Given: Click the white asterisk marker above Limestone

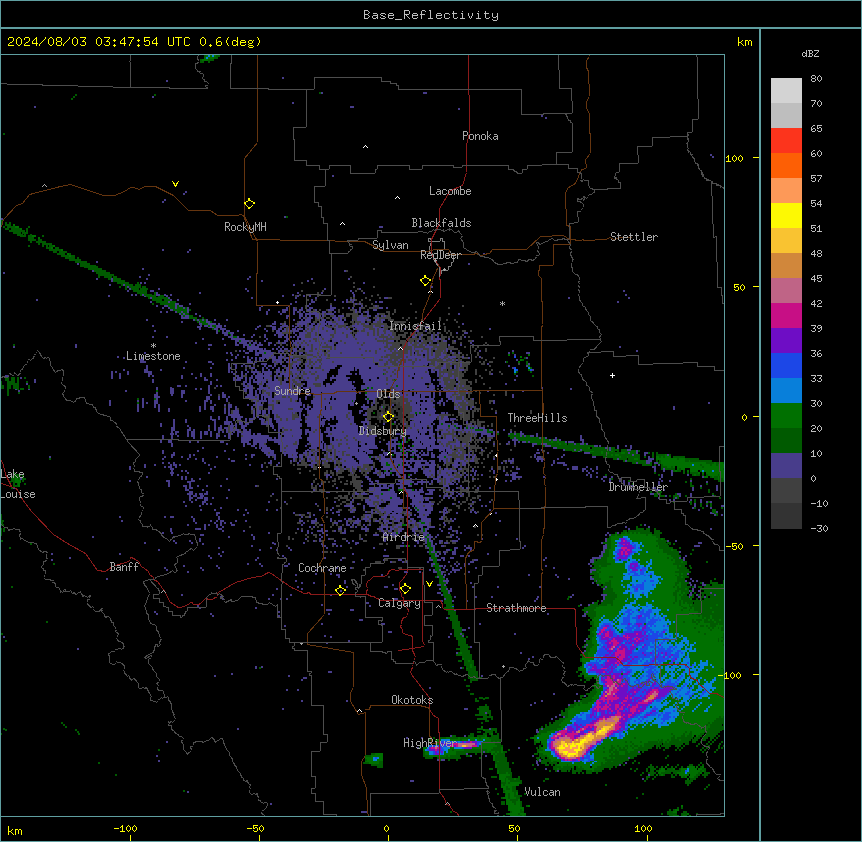Looking at the screenshot, I should coord(153,346).
